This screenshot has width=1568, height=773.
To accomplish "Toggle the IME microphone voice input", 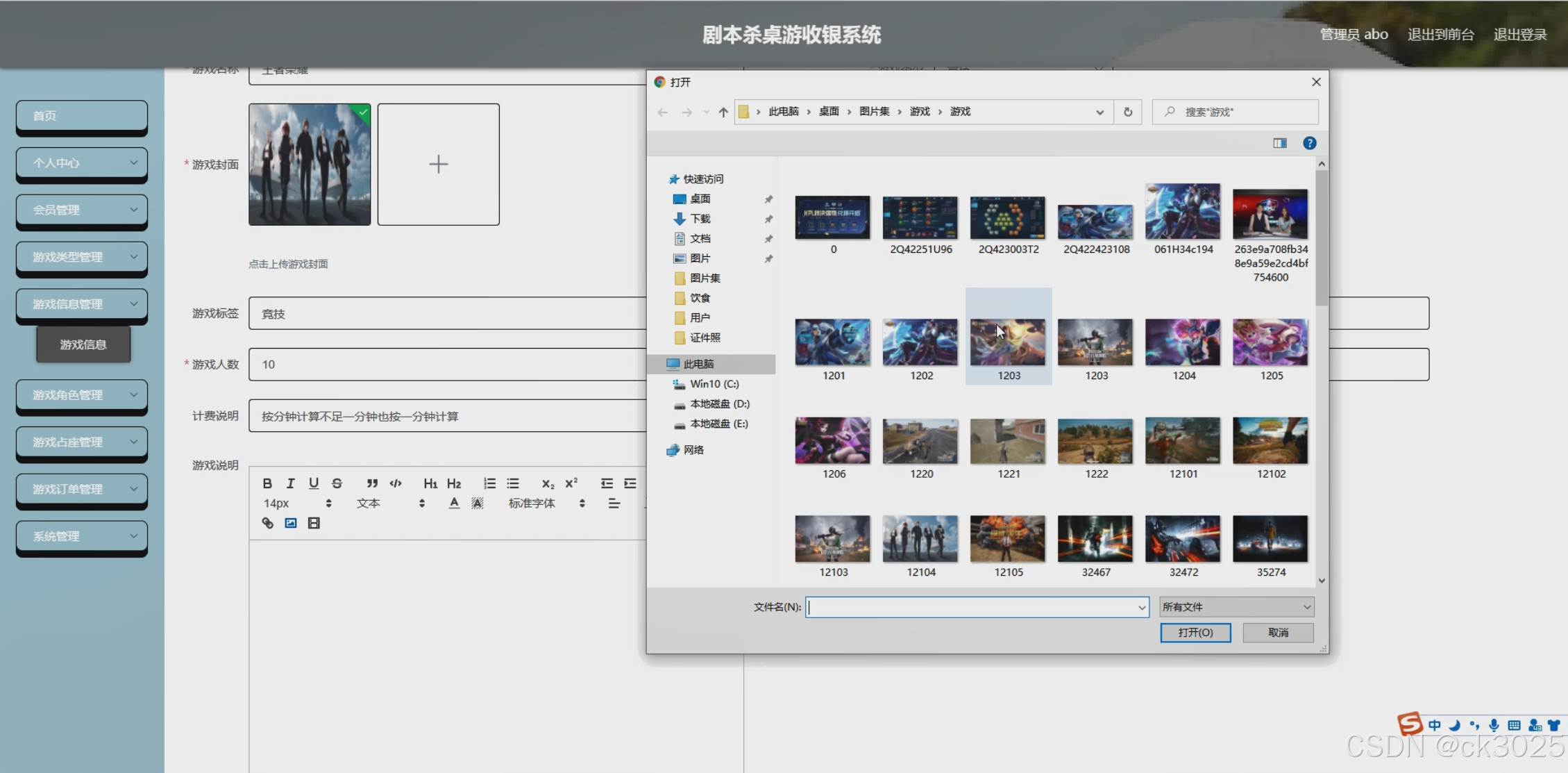I will point(1494,726).
